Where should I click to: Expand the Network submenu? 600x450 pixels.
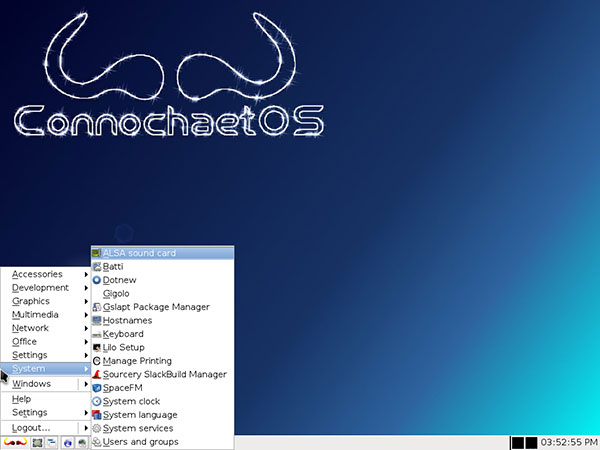[x=46, y=328]
